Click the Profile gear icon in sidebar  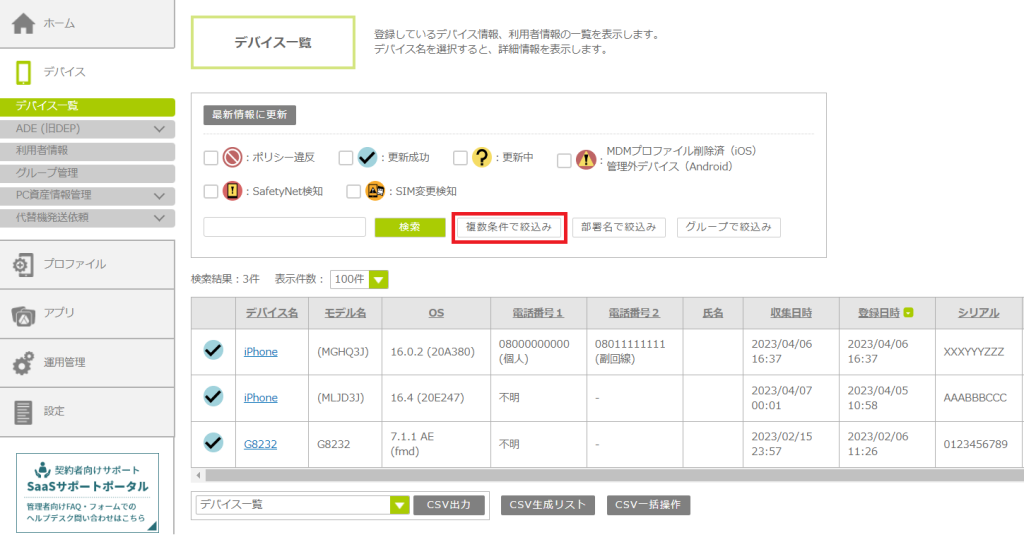[23, 265]
